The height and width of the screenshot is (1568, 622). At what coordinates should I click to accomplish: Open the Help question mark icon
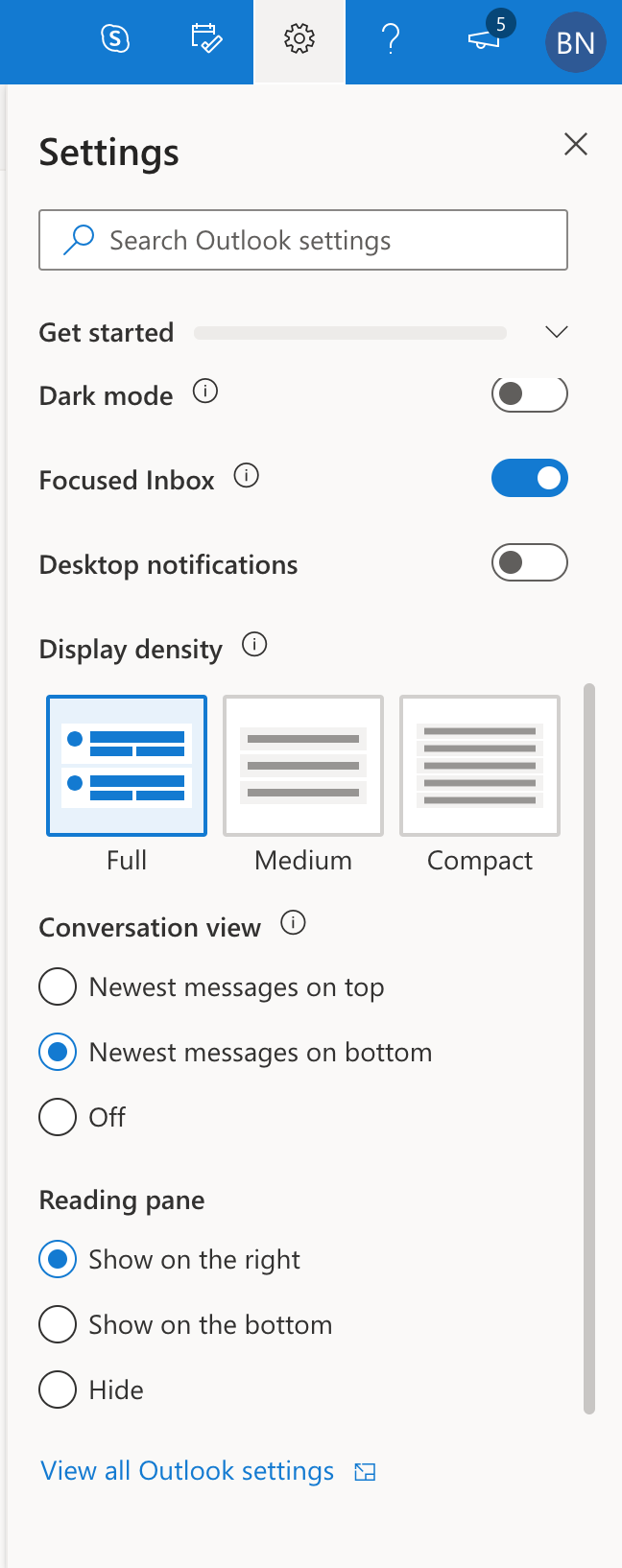391,39
